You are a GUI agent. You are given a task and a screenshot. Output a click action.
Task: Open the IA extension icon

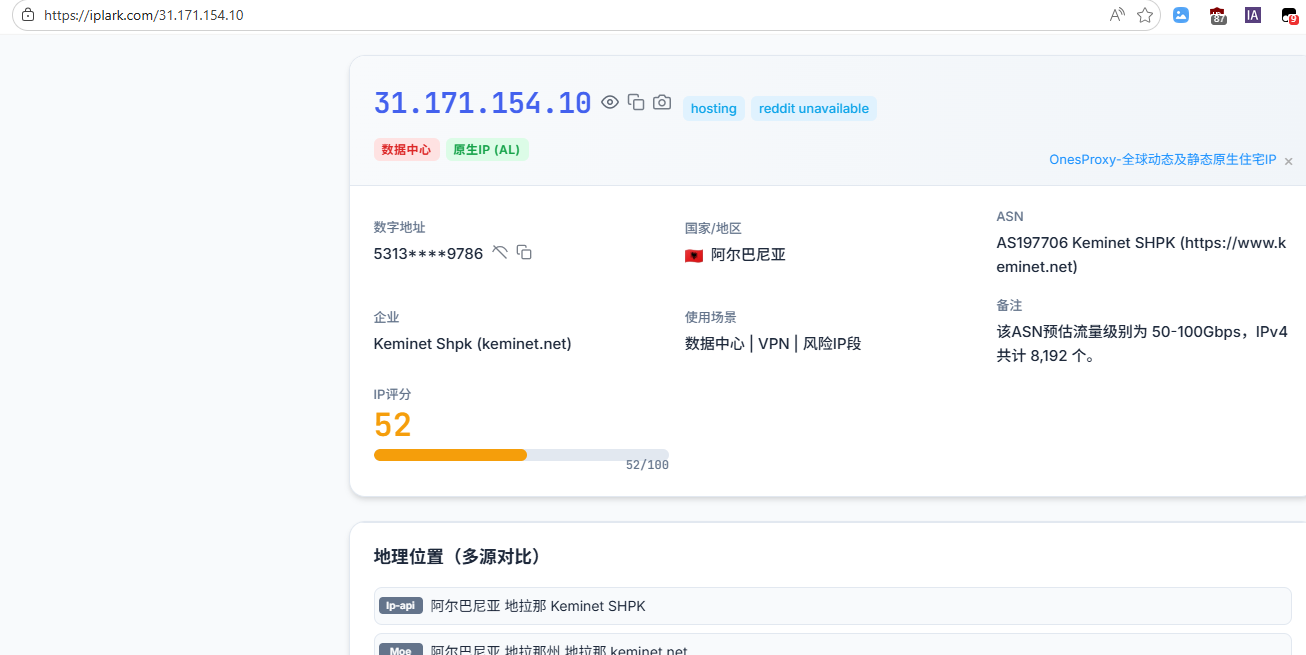1253,15
